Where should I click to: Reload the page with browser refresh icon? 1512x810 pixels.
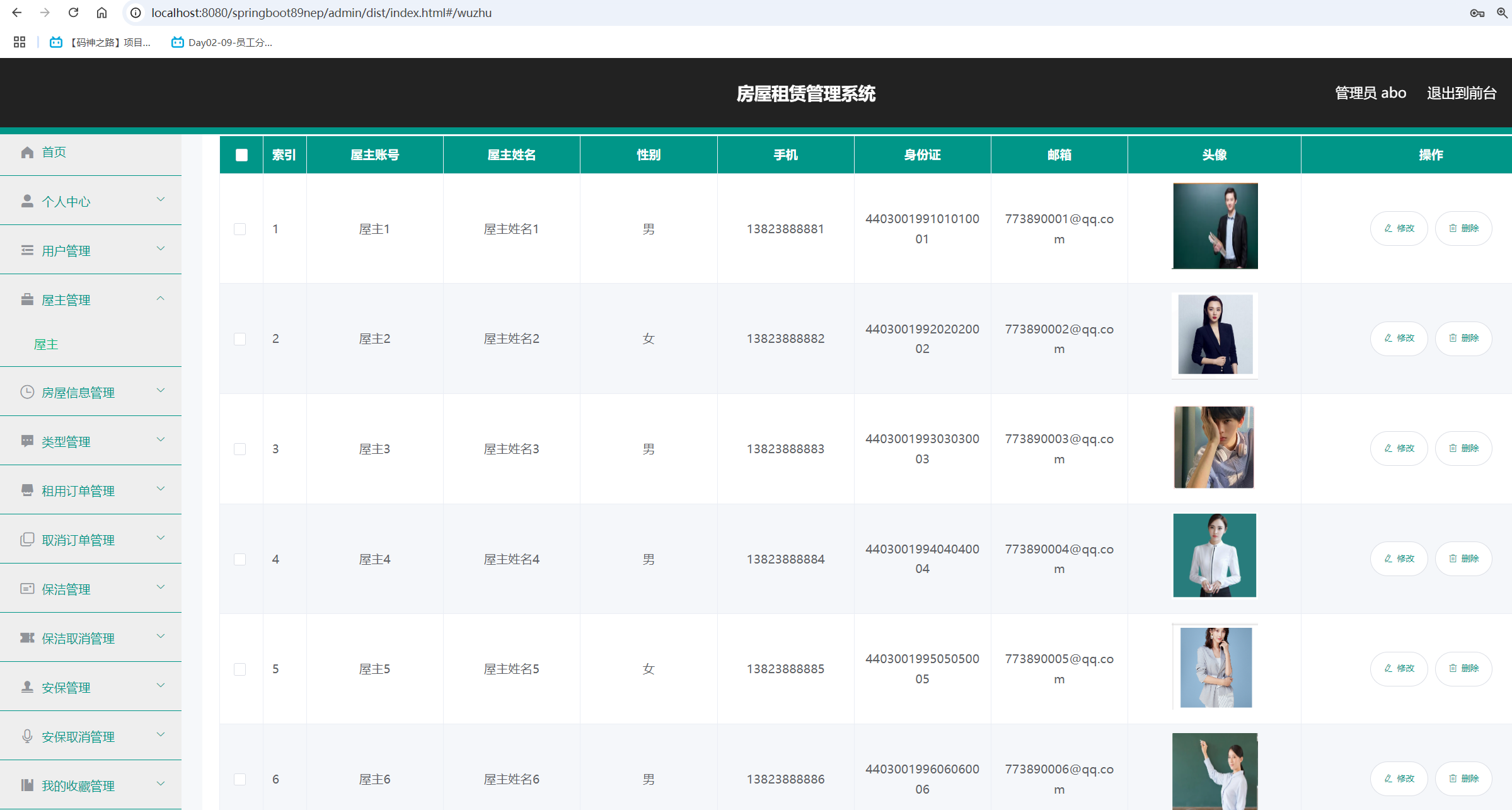click(74, 13)
